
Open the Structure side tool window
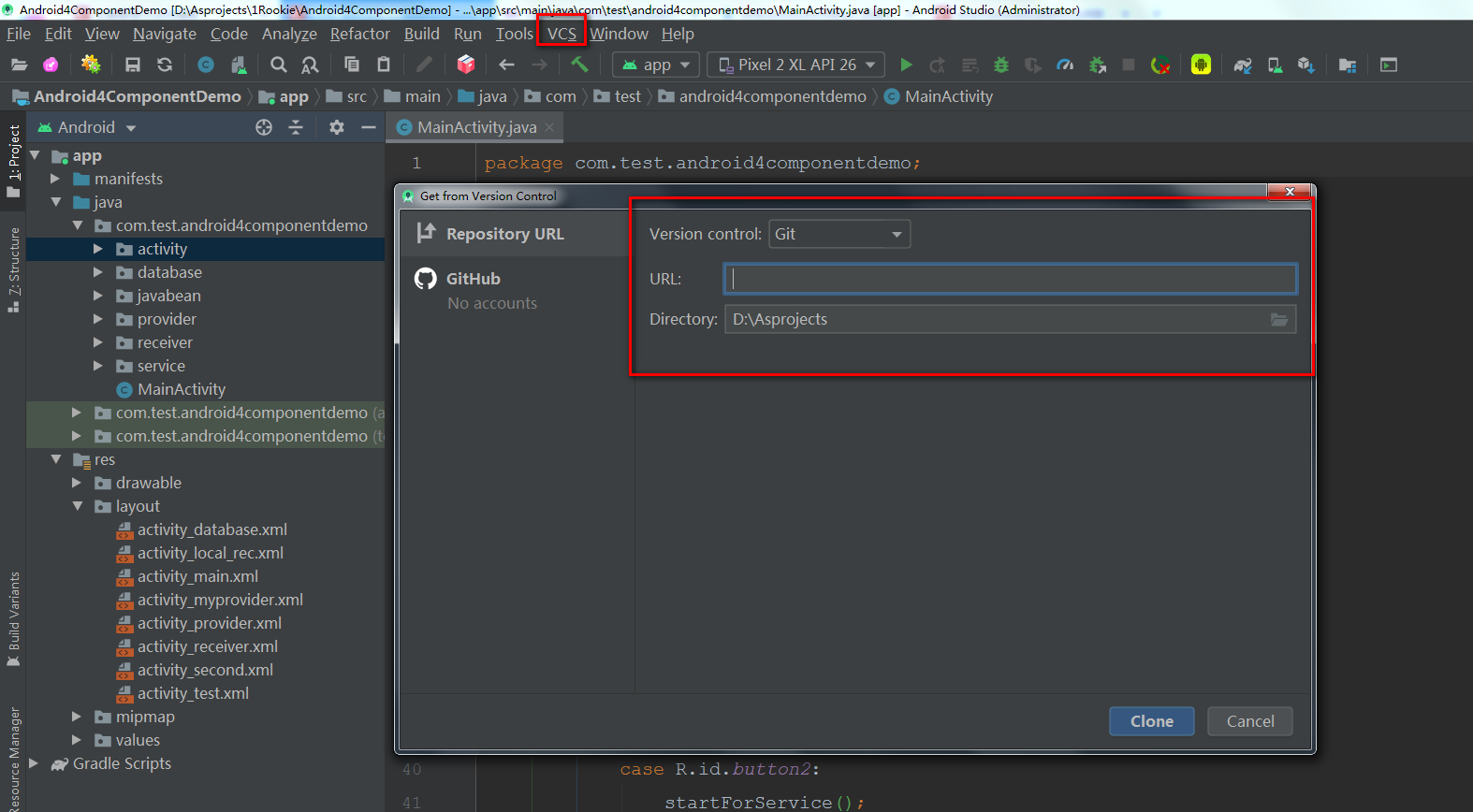pos(13,269)
